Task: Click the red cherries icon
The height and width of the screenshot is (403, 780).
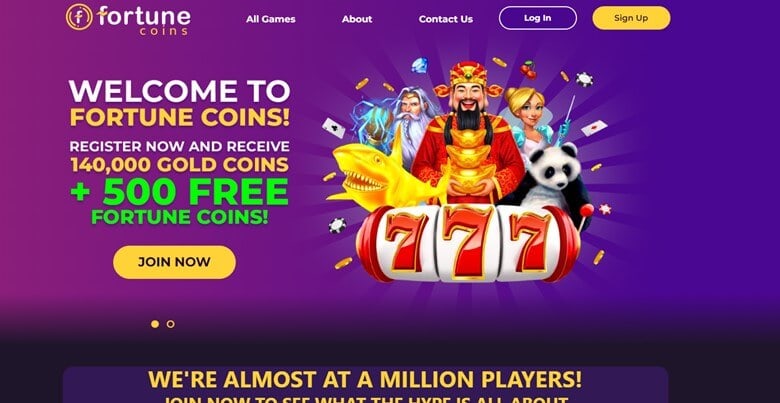Action: pos(528,70)
